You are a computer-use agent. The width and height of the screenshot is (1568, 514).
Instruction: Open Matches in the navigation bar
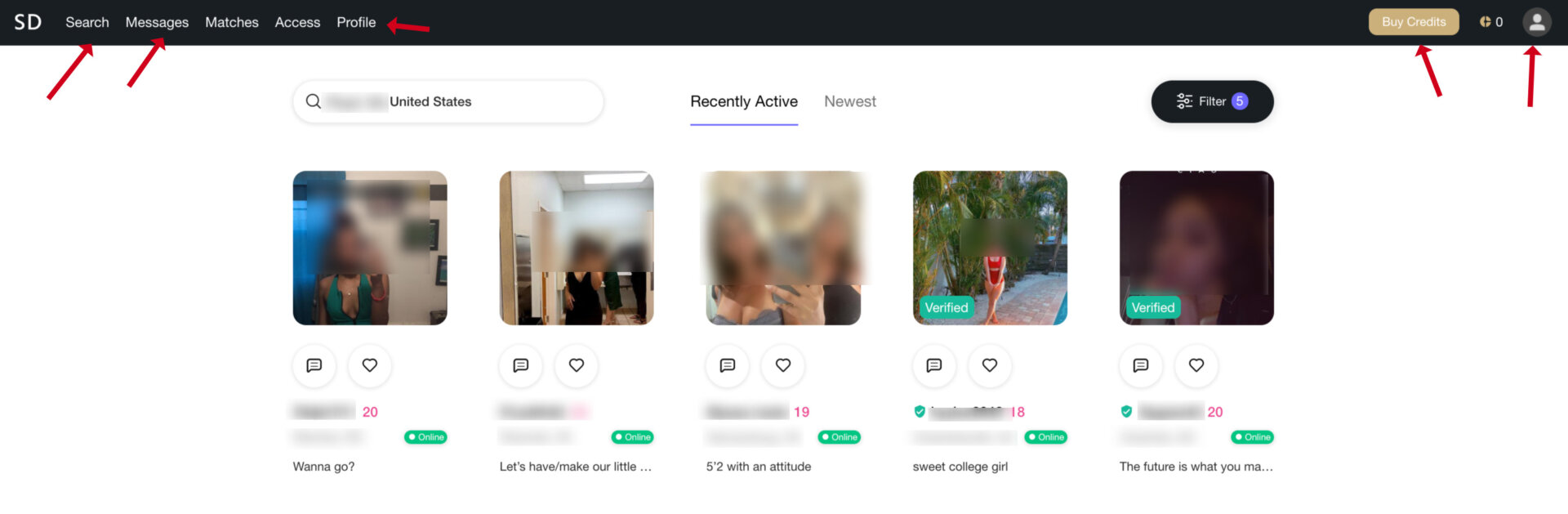tap(232, 22)
